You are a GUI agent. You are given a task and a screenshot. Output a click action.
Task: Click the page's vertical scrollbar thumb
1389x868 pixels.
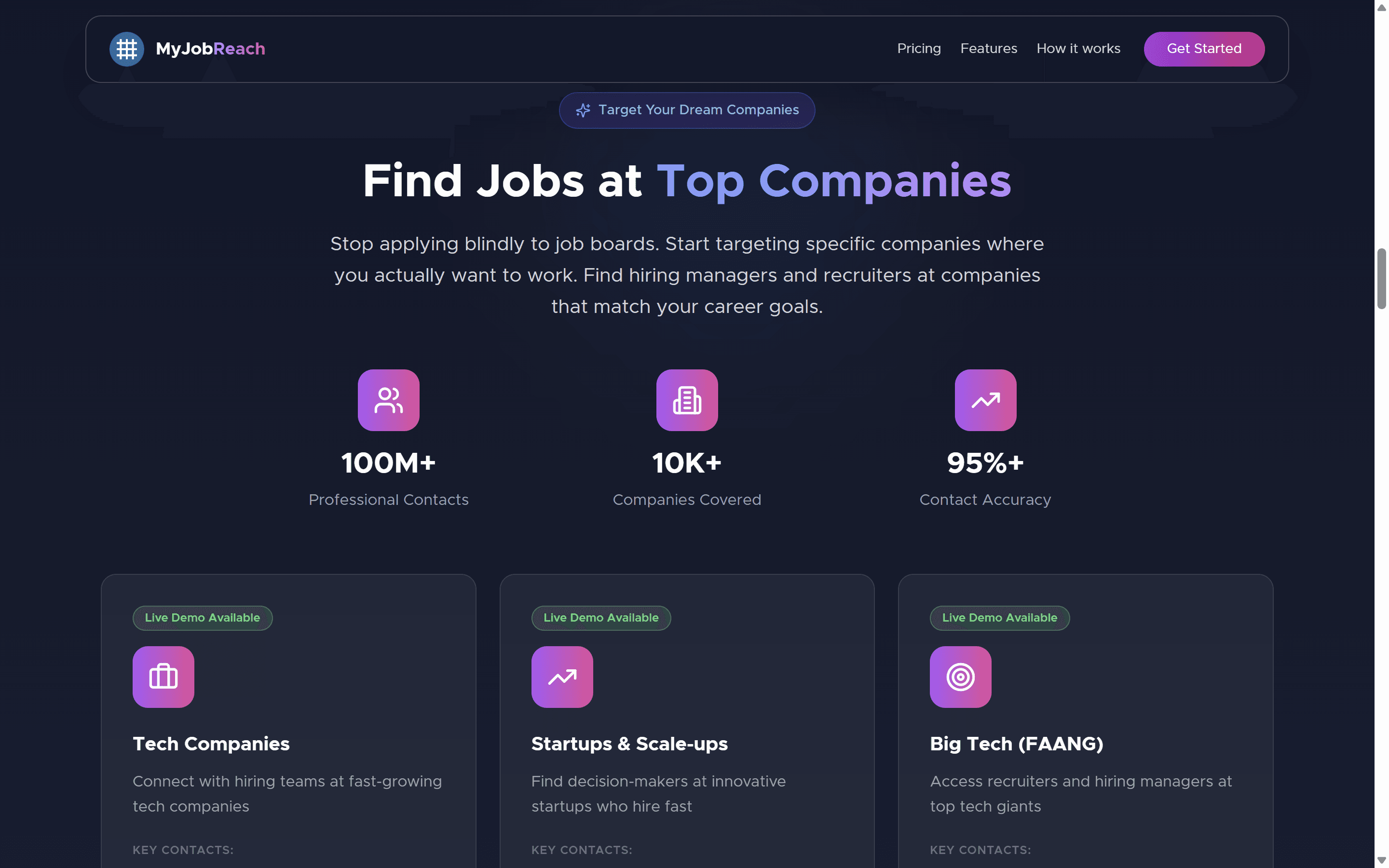(1381, 279)
